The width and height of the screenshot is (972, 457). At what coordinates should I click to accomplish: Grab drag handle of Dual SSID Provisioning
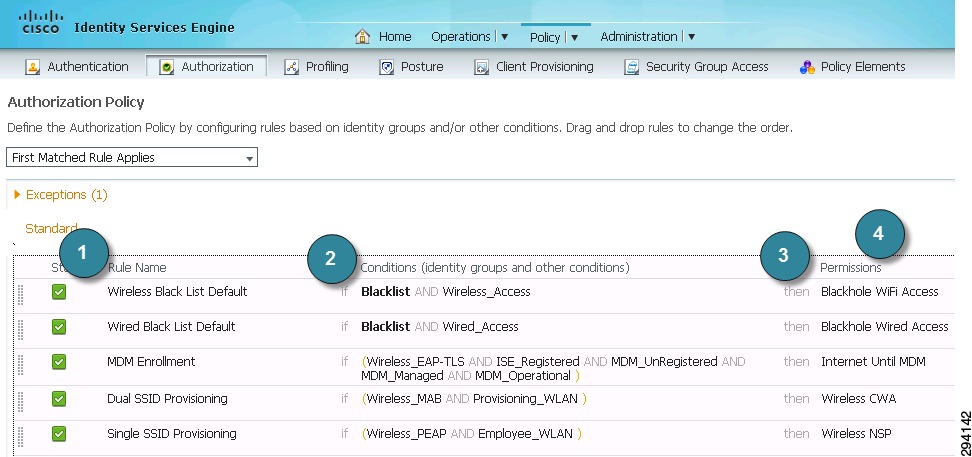coord(20,401)
